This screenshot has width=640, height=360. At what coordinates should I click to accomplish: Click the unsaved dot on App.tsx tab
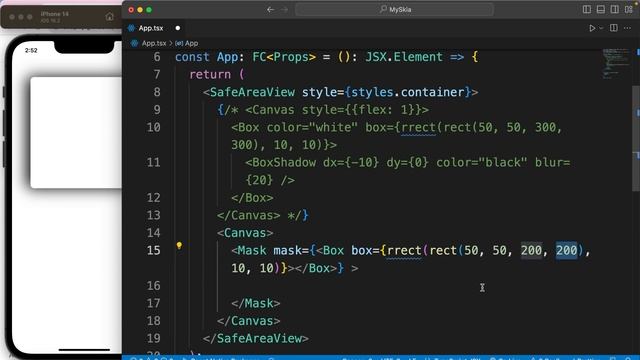coord(178,28)
